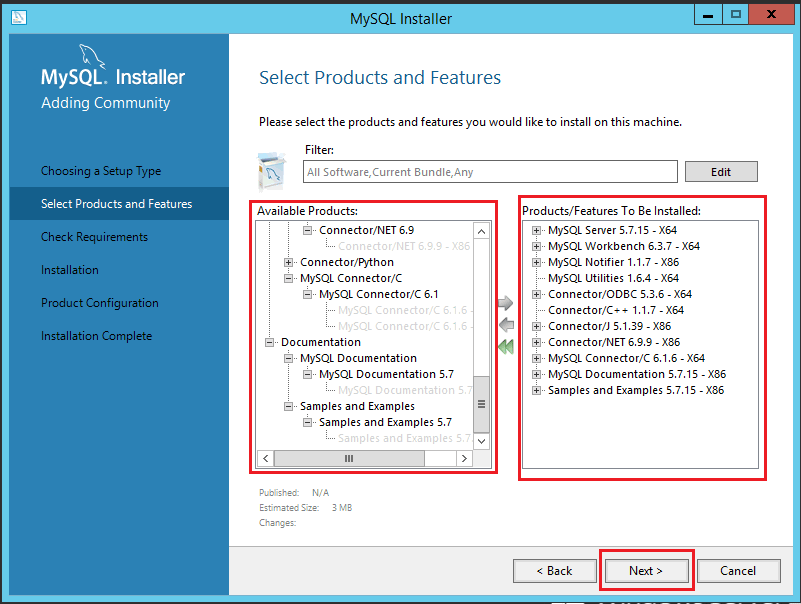This screenshot has height=604, width=801.
Task: Close the MySQL Installer window
Action: coord(771,14)
